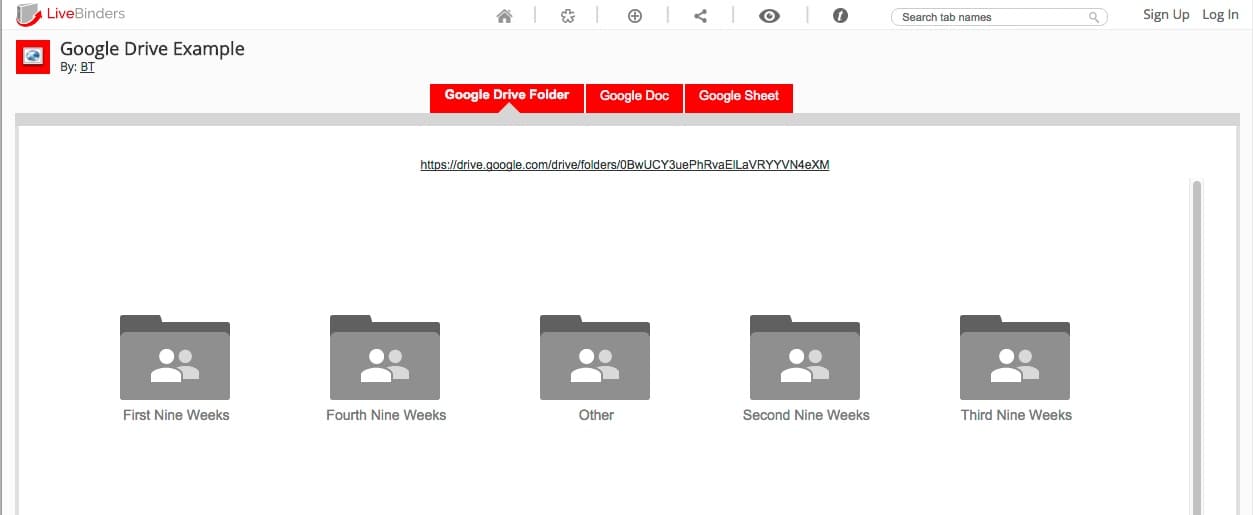Click the vertical scrollbar of the content frame

pos(1197,347)
